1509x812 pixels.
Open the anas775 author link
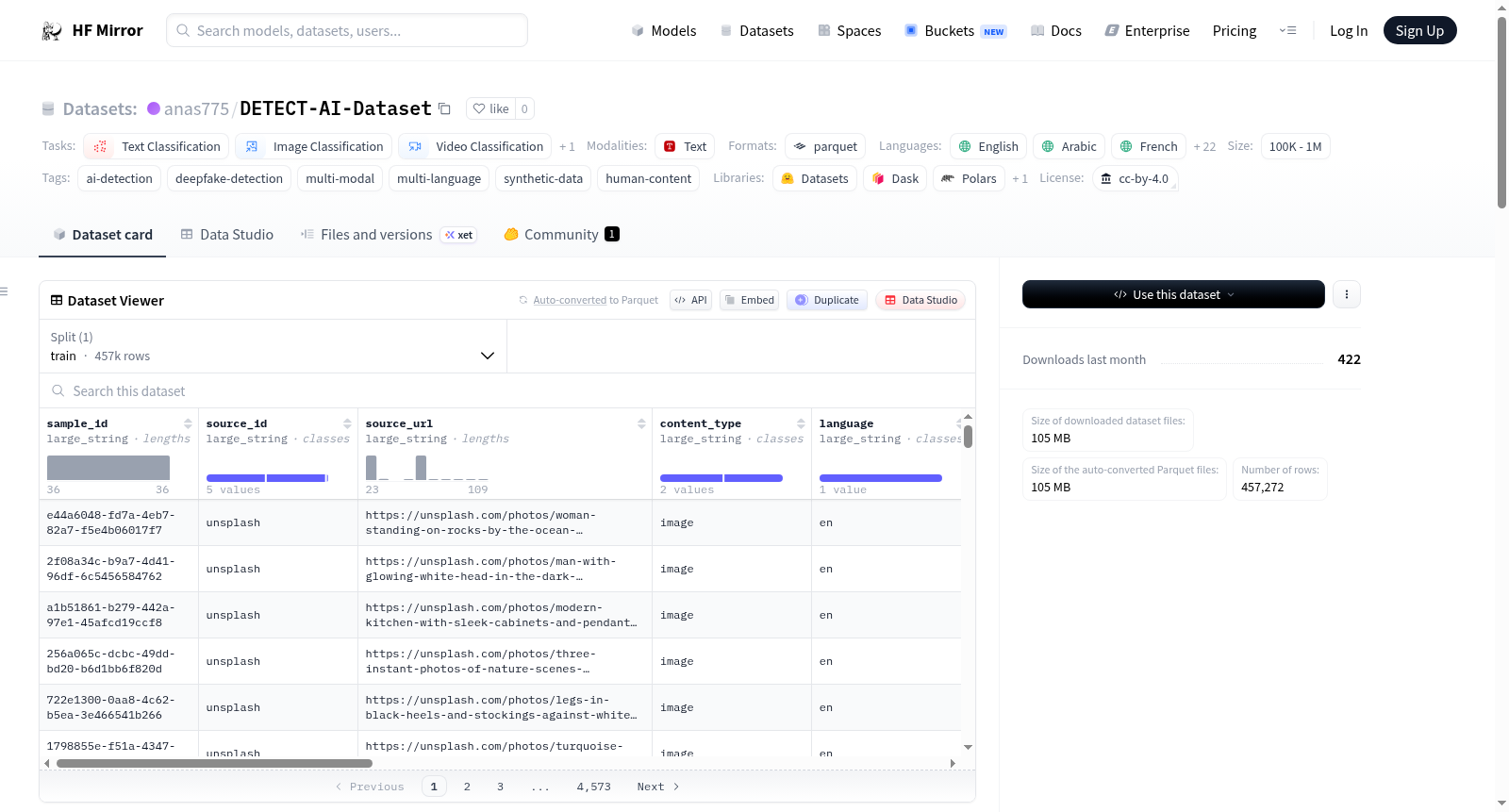pyautogui.click(x=196, y=108)
